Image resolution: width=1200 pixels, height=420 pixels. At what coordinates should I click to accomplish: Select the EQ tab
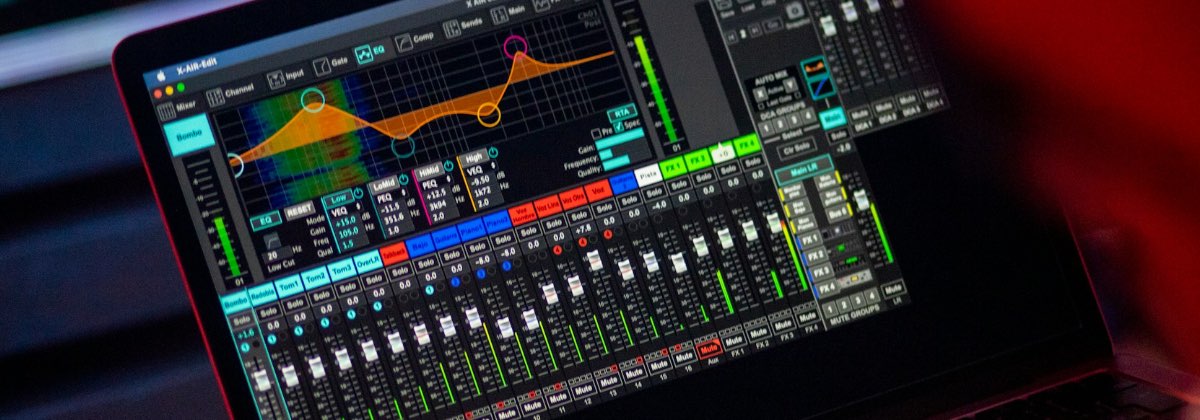369,52
